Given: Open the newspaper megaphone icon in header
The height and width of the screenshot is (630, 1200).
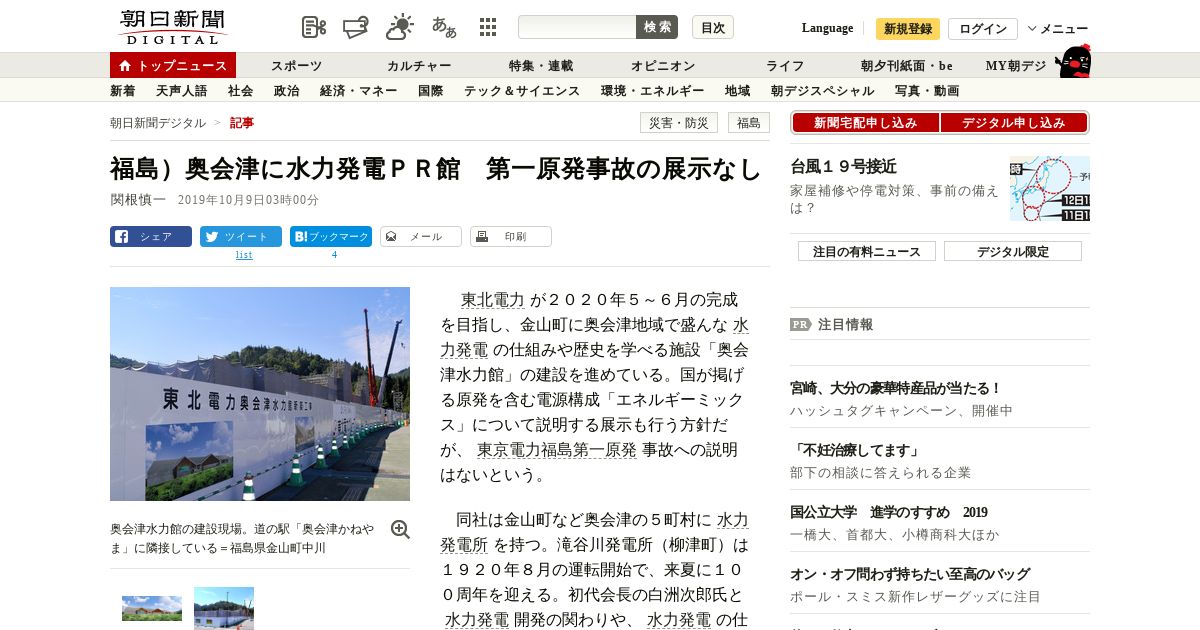Looking at the screenshot, I should (x=356, y=27).
